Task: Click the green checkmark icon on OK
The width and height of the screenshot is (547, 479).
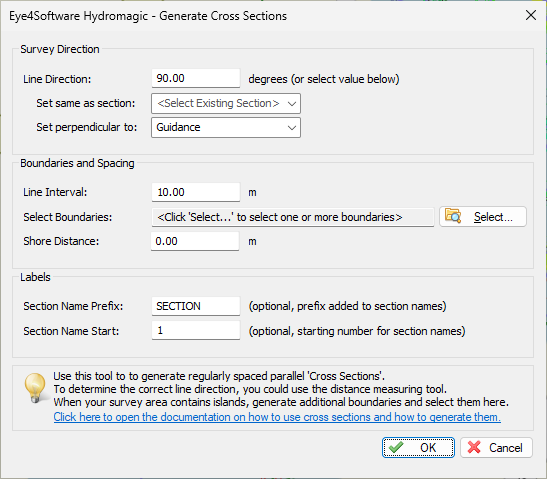Action: (x=396, y=447)
